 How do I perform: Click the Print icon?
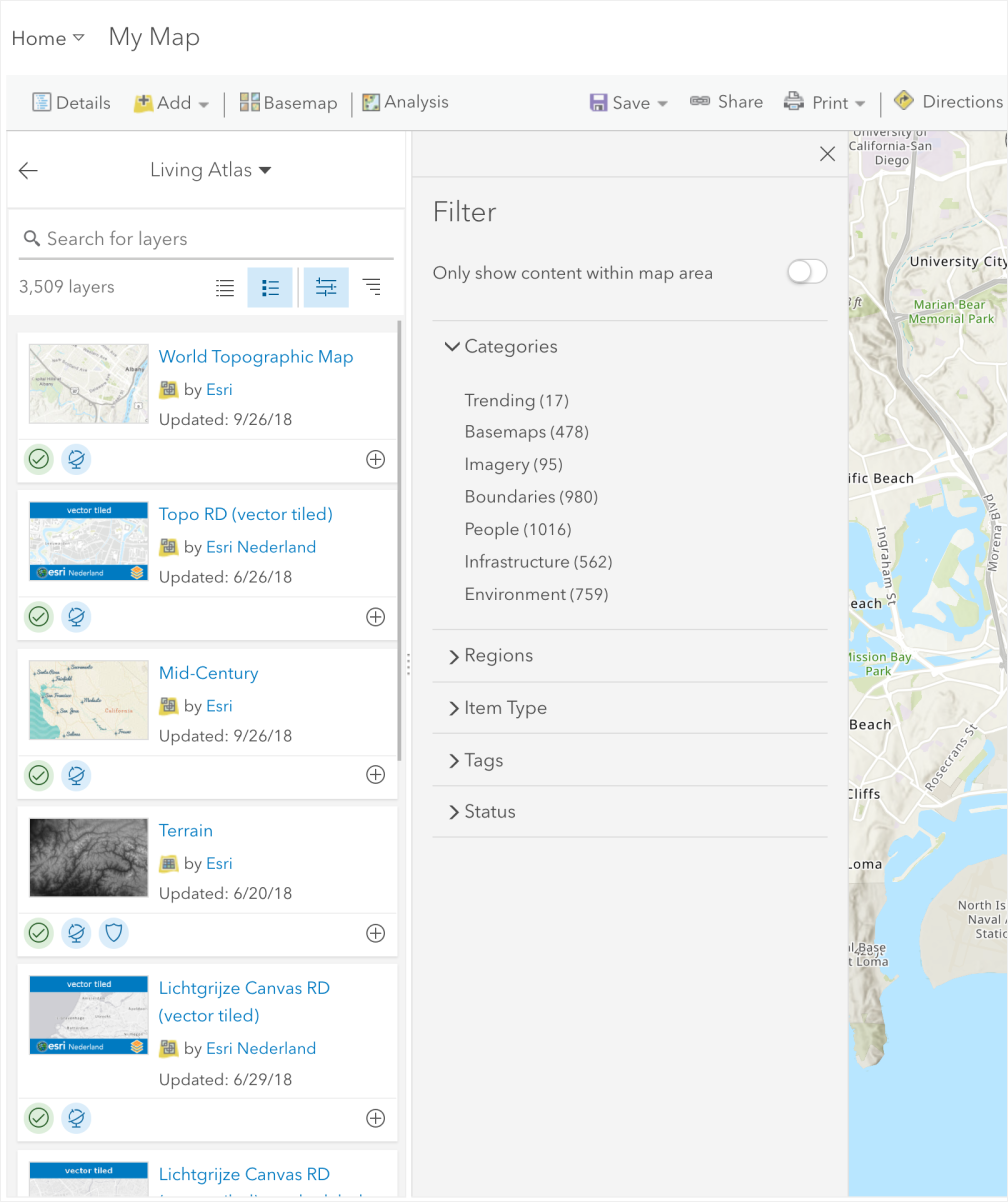tap(793, 101)
